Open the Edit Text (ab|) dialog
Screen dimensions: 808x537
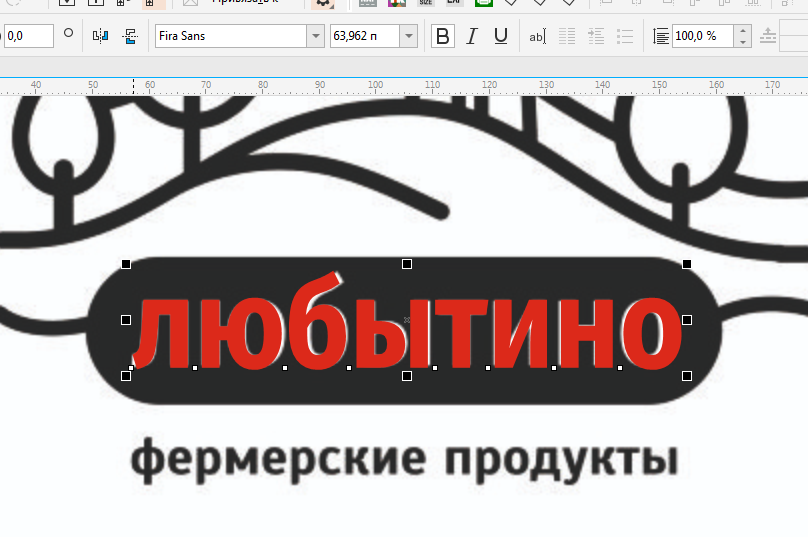click(537, 36)
